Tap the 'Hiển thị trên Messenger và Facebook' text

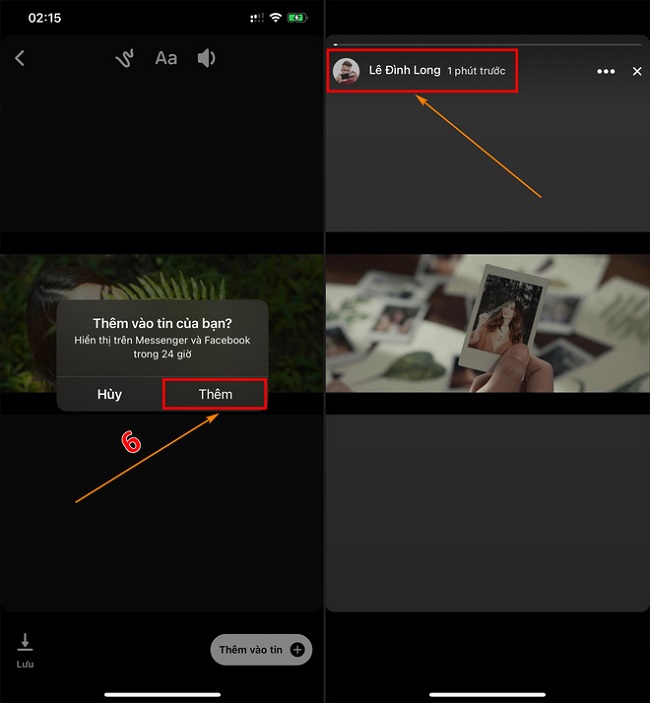pos(162,340)
